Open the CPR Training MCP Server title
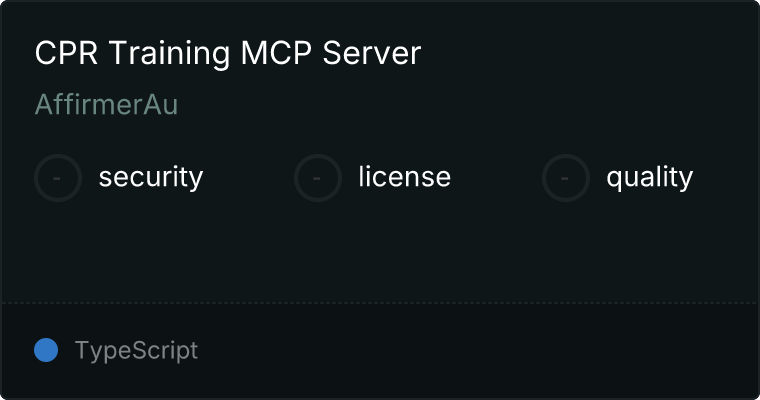Screen dimensions: 760x400 click(228, 52)
